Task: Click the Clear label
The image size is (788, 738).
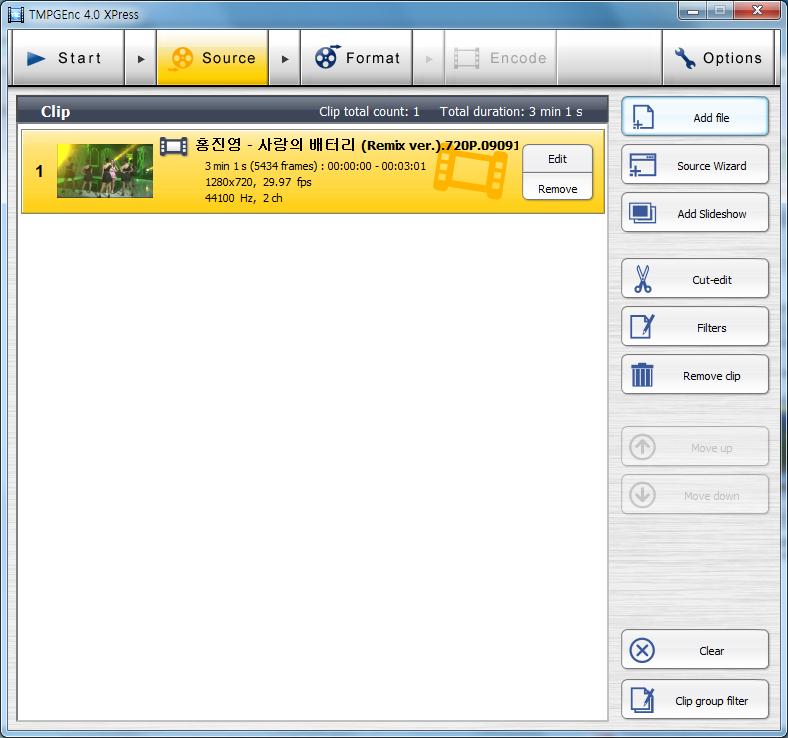Action: coord(712,651)
